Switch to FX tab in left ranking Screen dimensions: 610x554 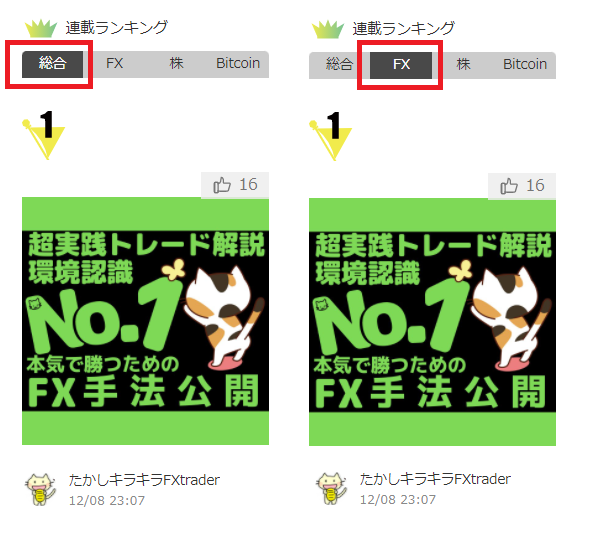tap(114, 64)
